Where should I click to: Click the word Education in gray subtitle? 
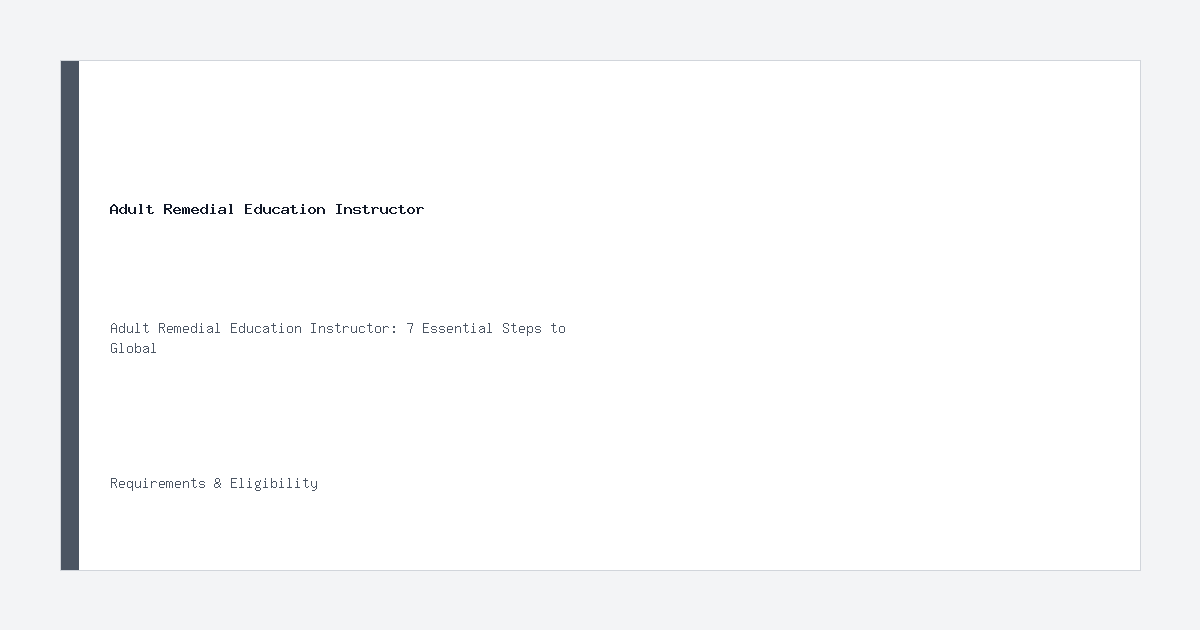pos(266,328)
